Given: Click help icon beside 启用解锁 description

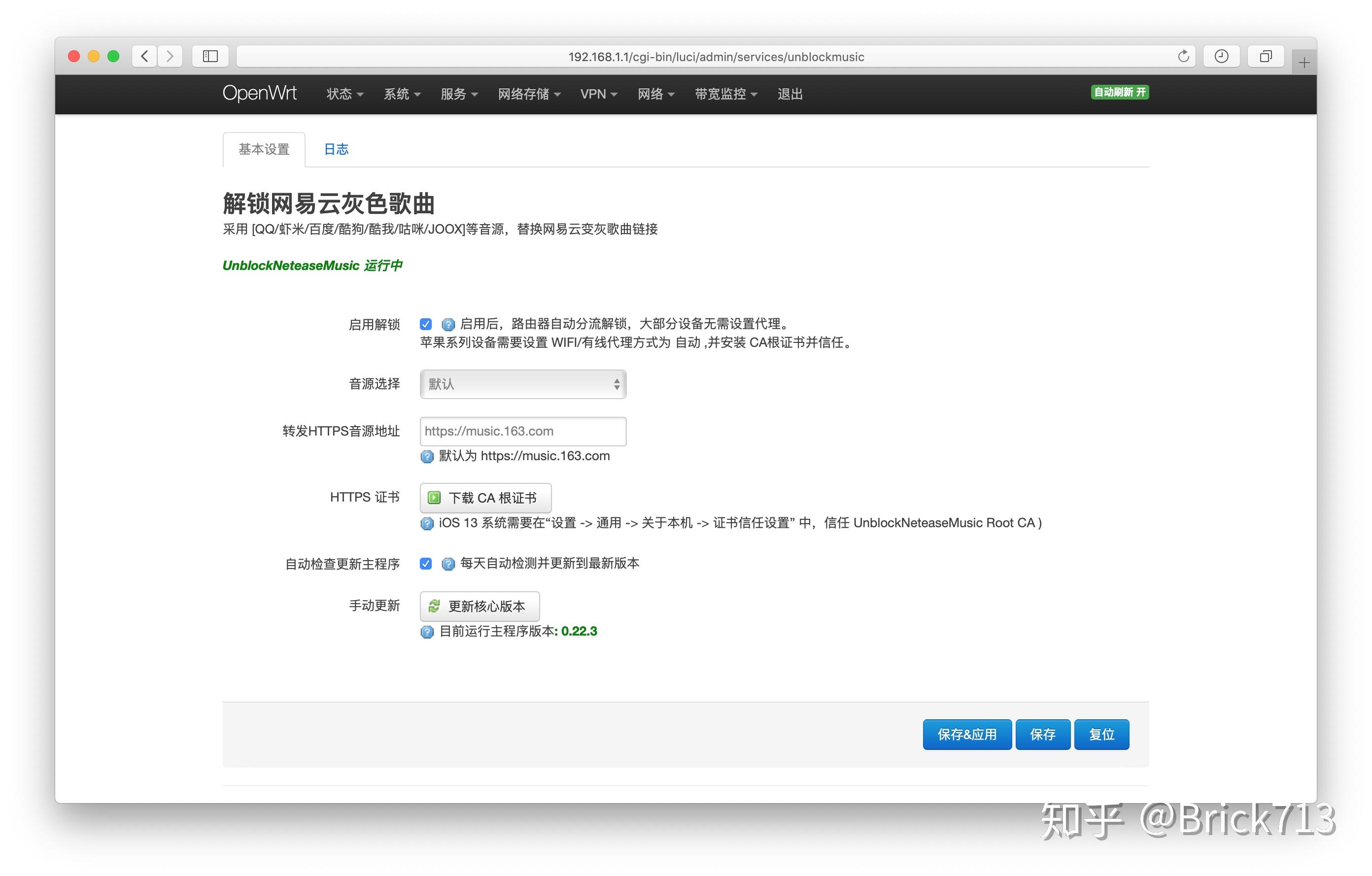Looking at the screenshot, I should click(x=448, y=324).
